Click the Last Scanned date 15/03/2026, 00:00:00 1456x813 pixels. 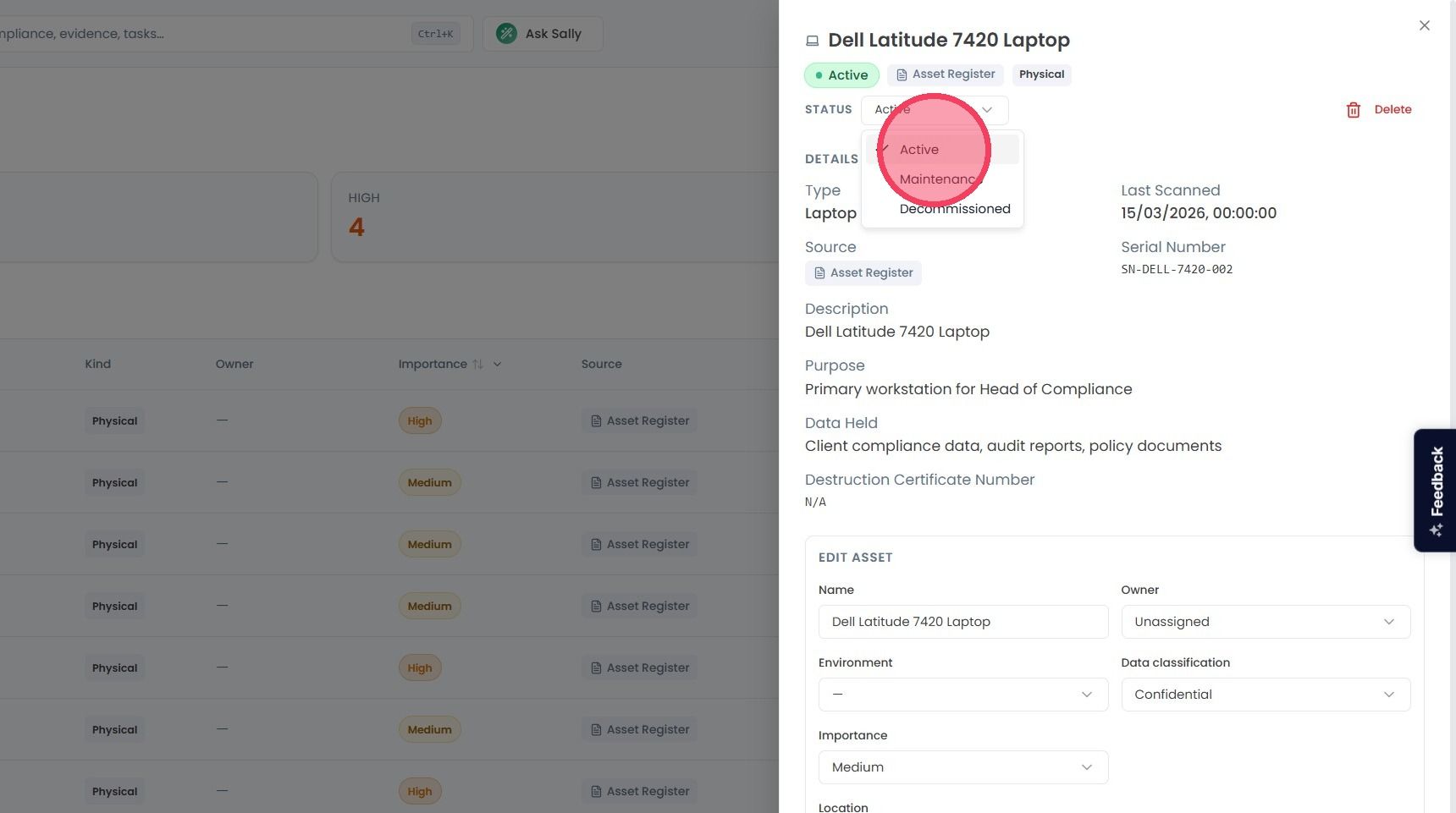click(1199, 213)
